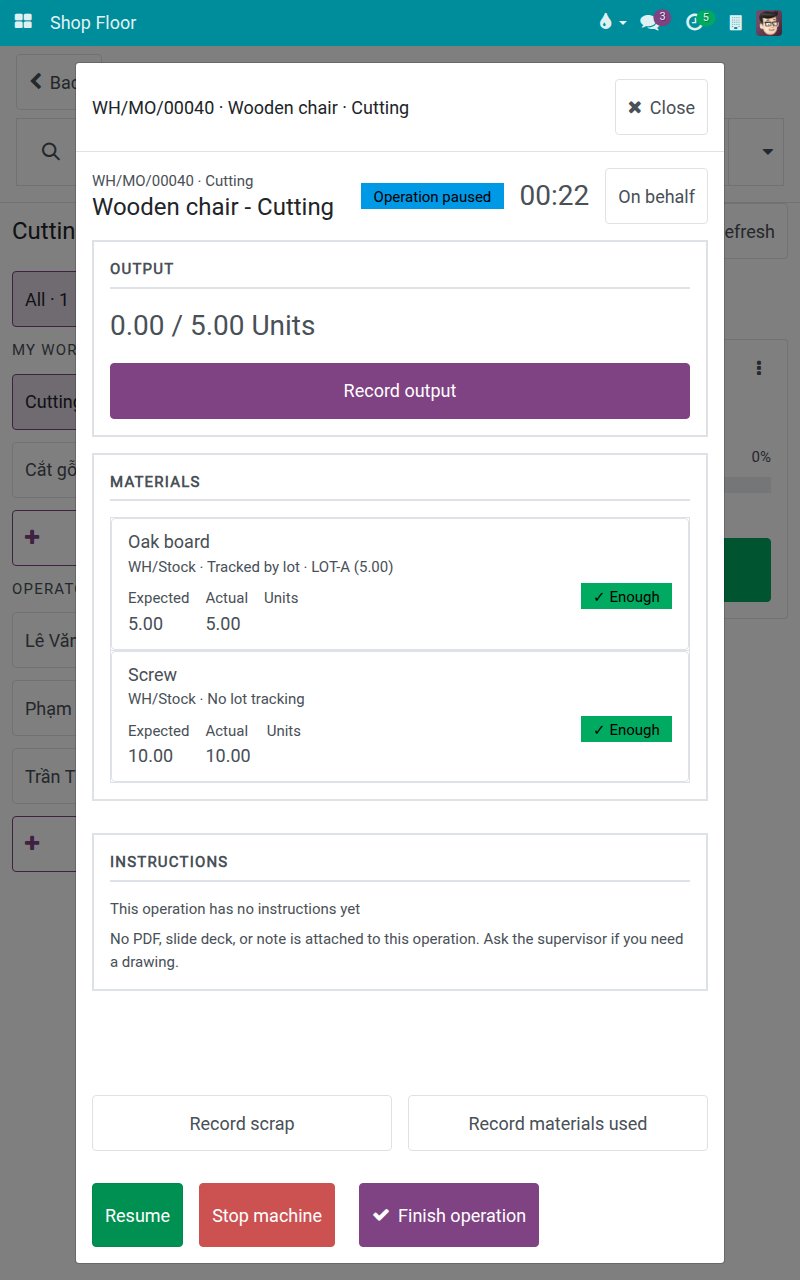Expand the dropdown caret beside drop icon
800x1280 pixels.
pos(623,22)
